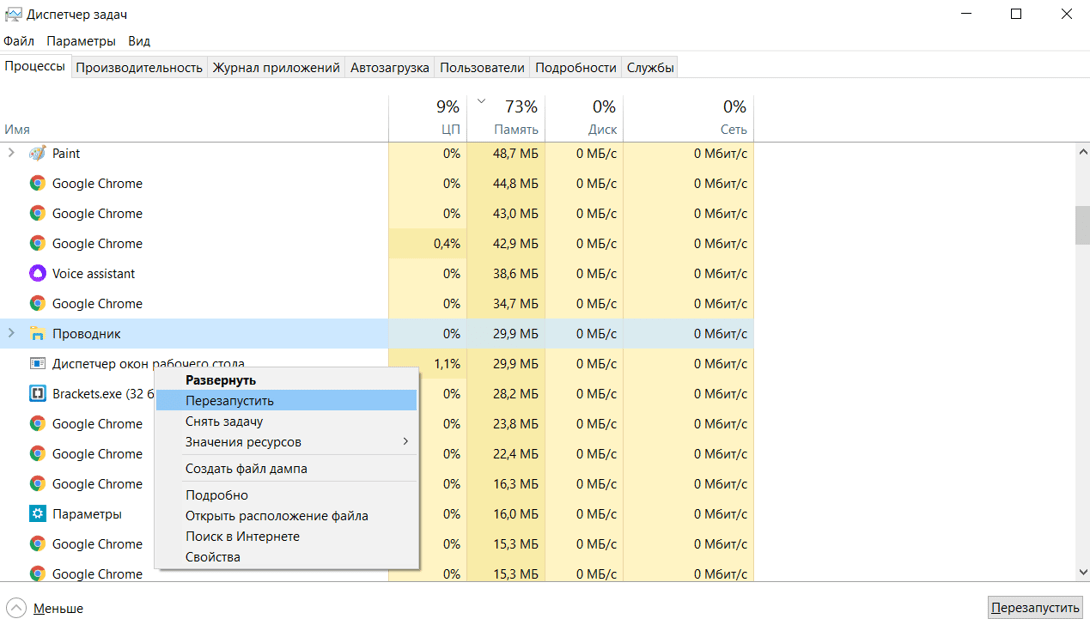Click the Проводник folder icon in the list
Screen dimensions: 1090x631
tap(37, 333)
